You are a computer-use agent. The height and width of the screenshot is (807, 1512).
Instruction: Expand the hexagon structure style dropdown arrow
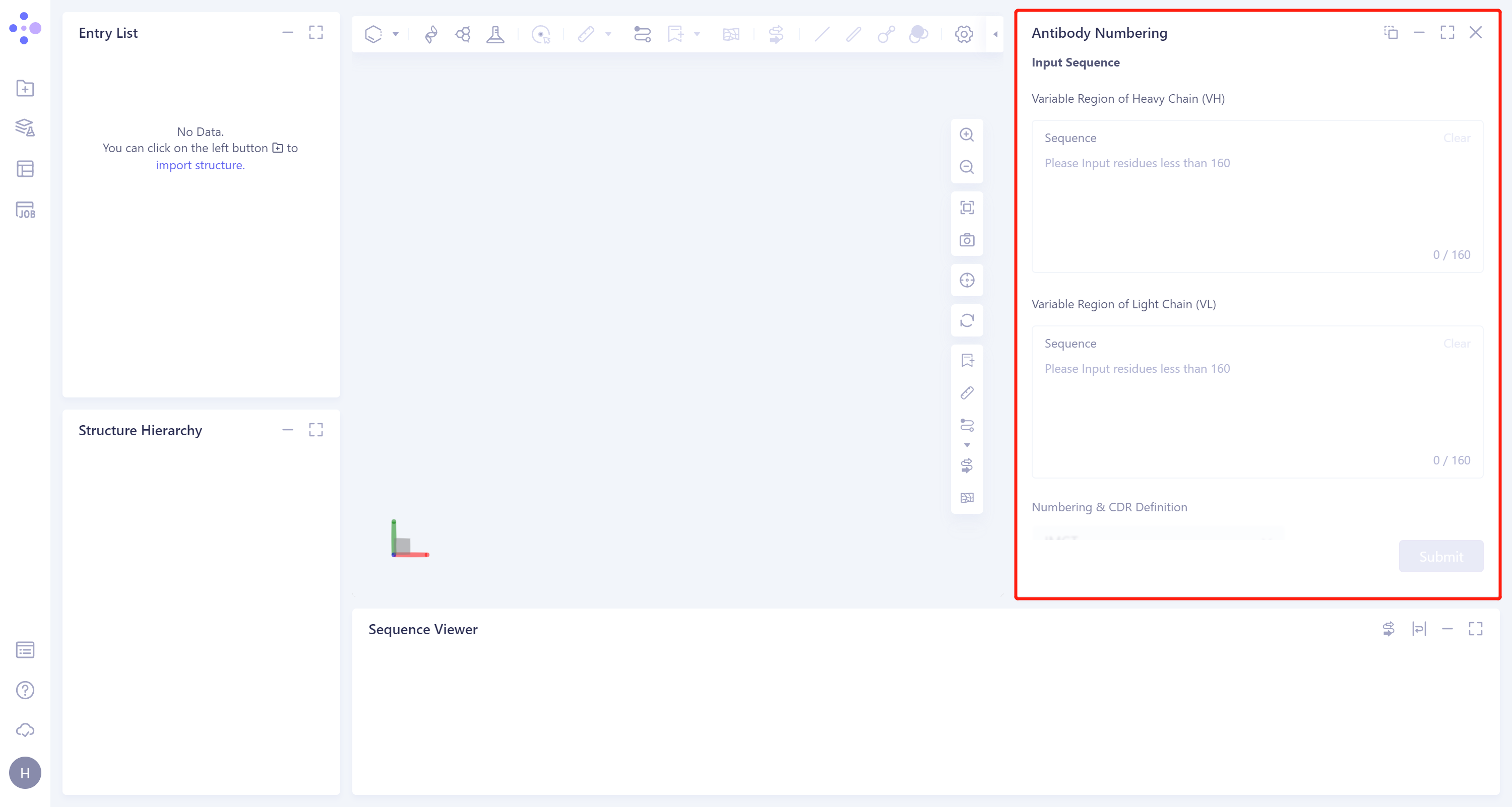(396, 34)
